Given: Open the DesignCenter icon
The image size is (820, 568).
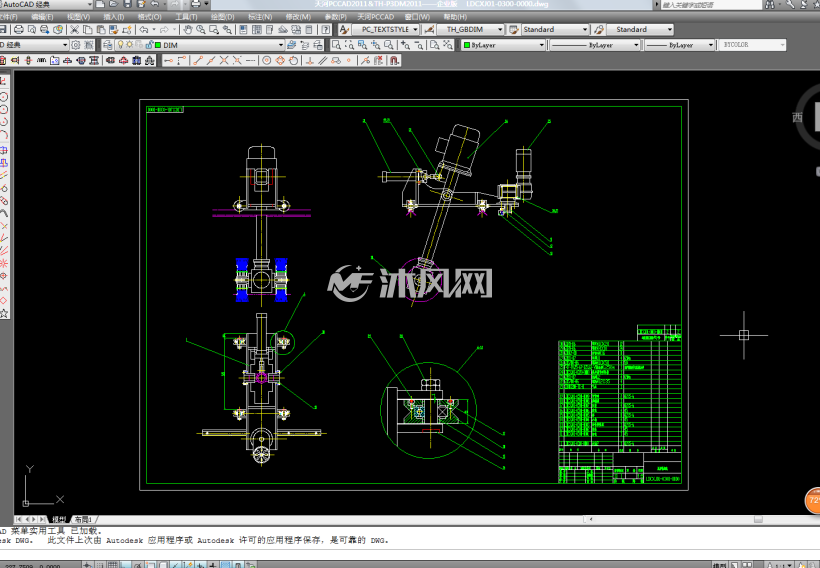Looking at the screenshot, I should click(257, 30).
